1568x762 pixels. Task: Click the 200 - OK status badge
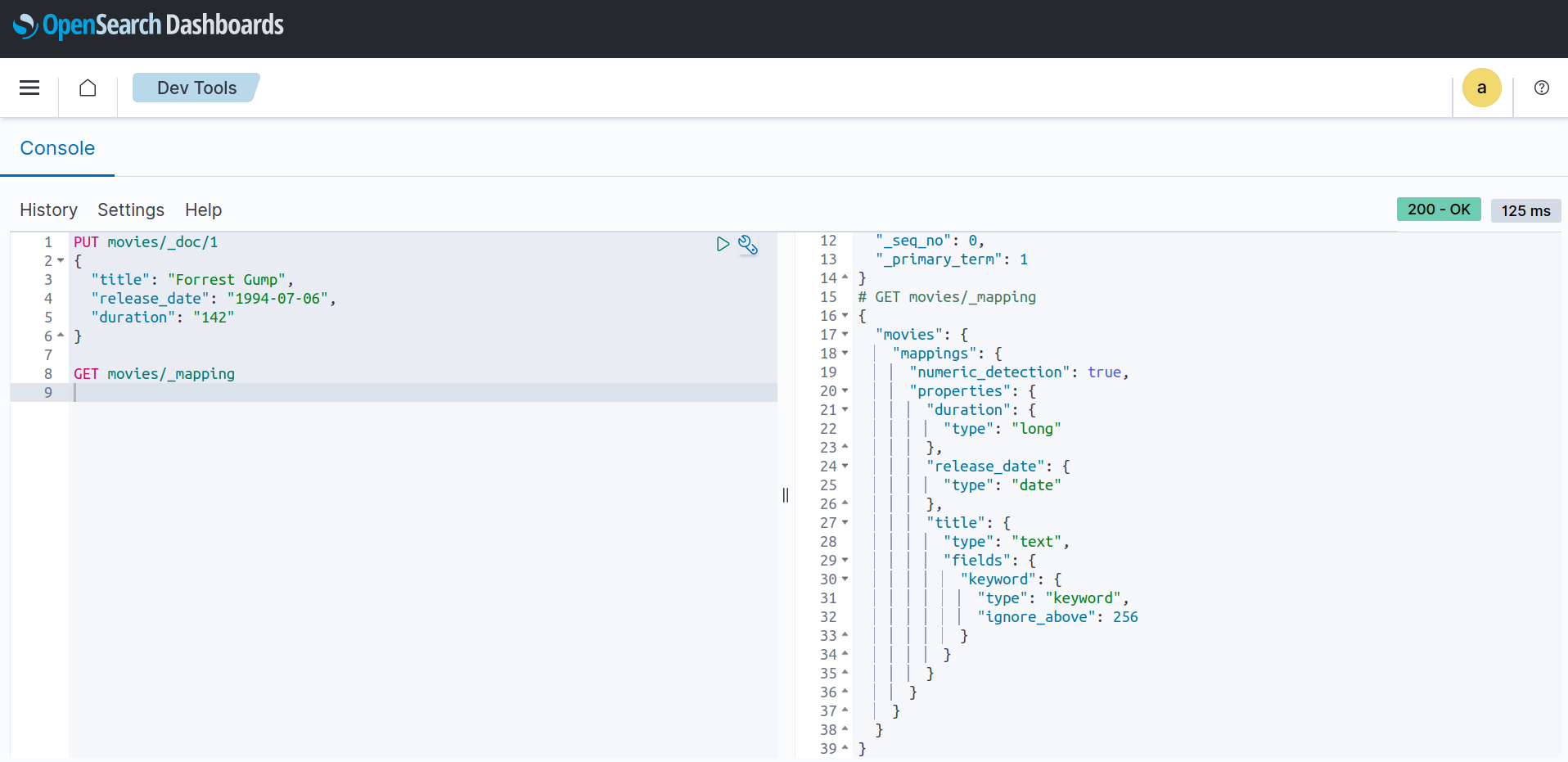(x=1439, y=210)
